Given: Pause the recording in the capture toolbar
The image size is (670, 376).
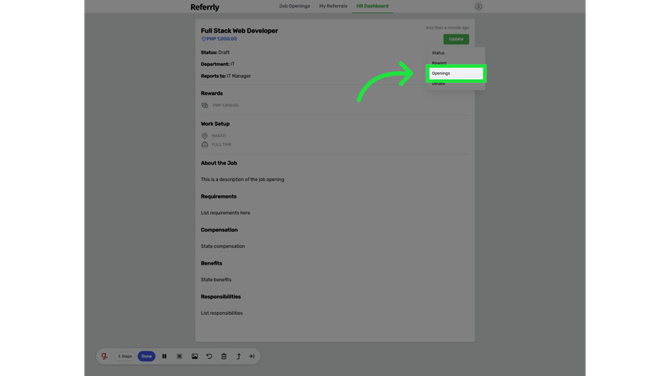Looking at the screenshot, I should click(x=164, y=356).
